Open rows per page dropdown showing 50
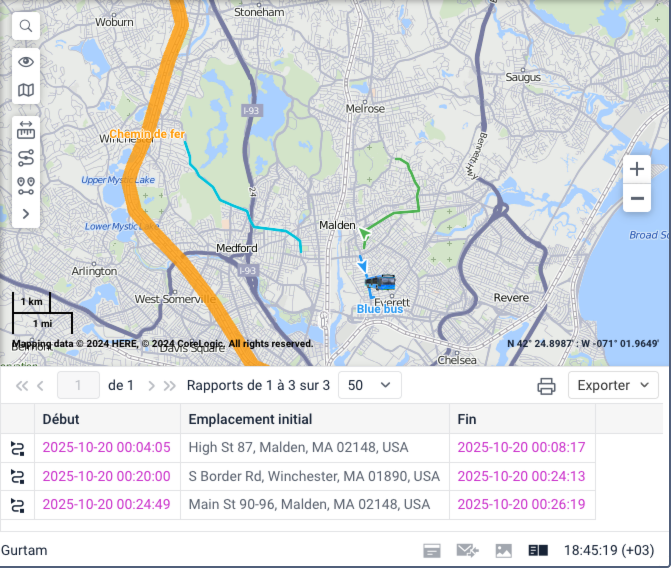671x568 pixels. (370, 385)
